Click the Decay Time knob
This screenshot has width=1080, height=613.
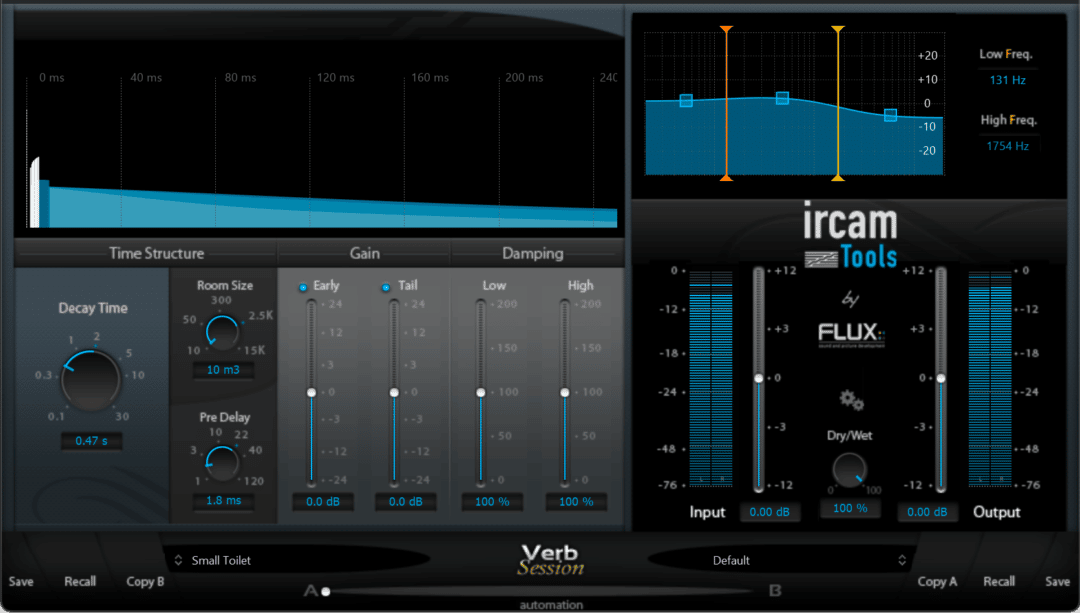[x=91, y=378]
